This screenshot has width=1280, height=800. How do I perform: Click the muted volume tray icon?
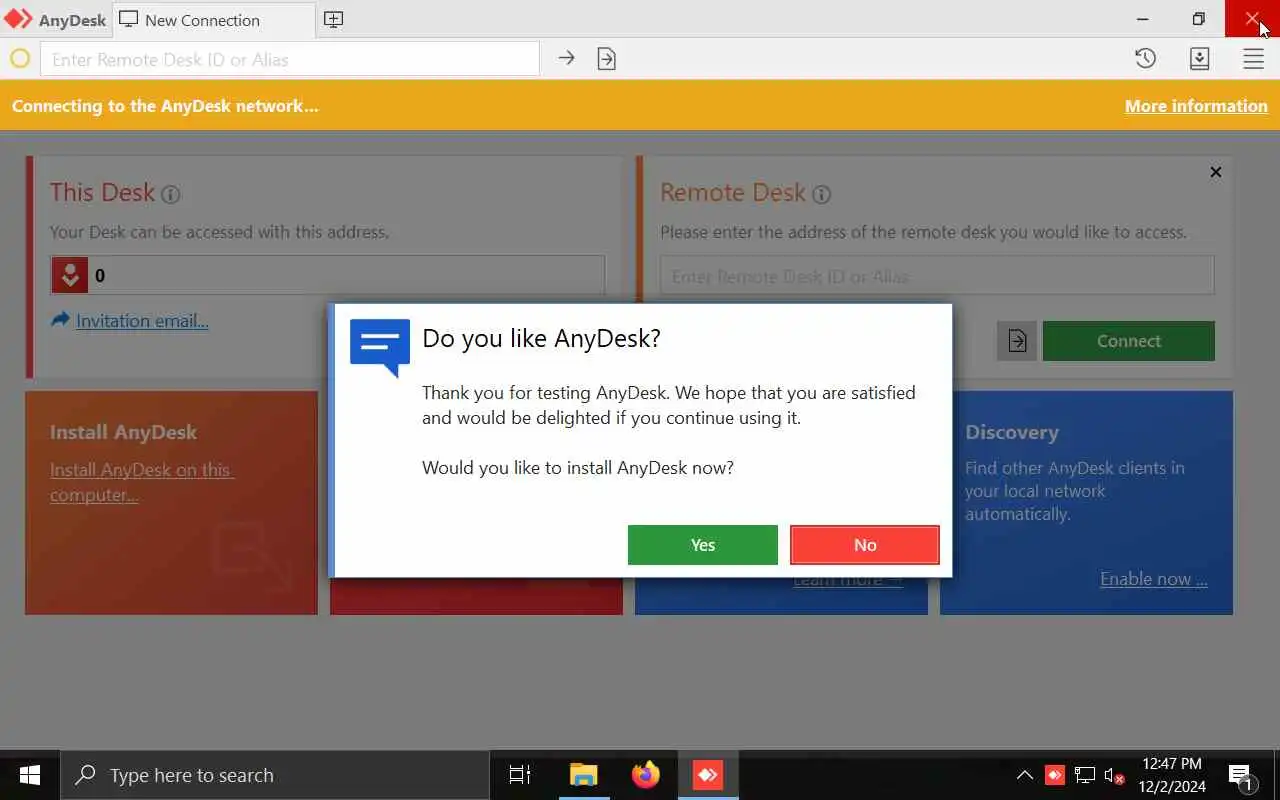pyautogui.click(x=1114, y=775)
